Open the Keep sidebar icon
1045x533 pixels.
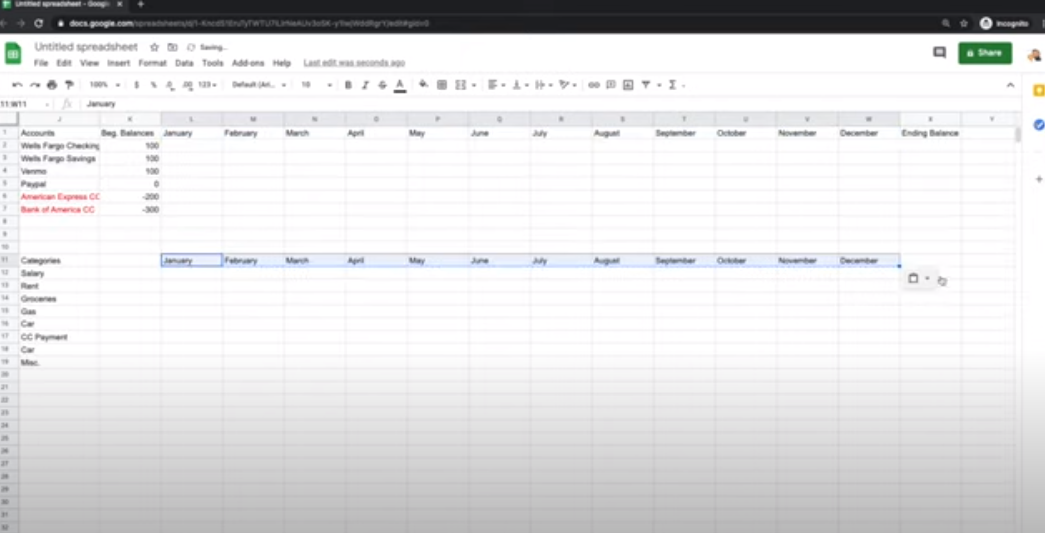(x=1038, y=91)
